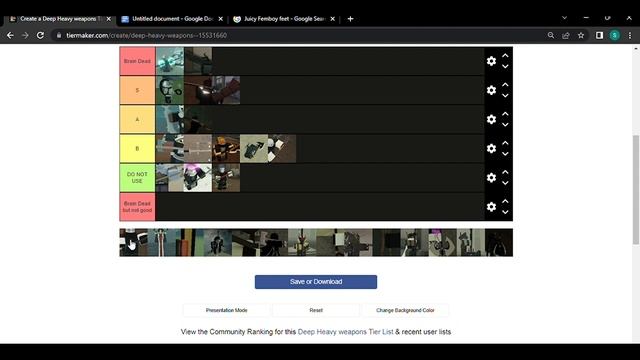The height and width of the screenshot is (360, 640).
Task: Select Brain Dead but not good label
Action: click(x=137, y=207)
